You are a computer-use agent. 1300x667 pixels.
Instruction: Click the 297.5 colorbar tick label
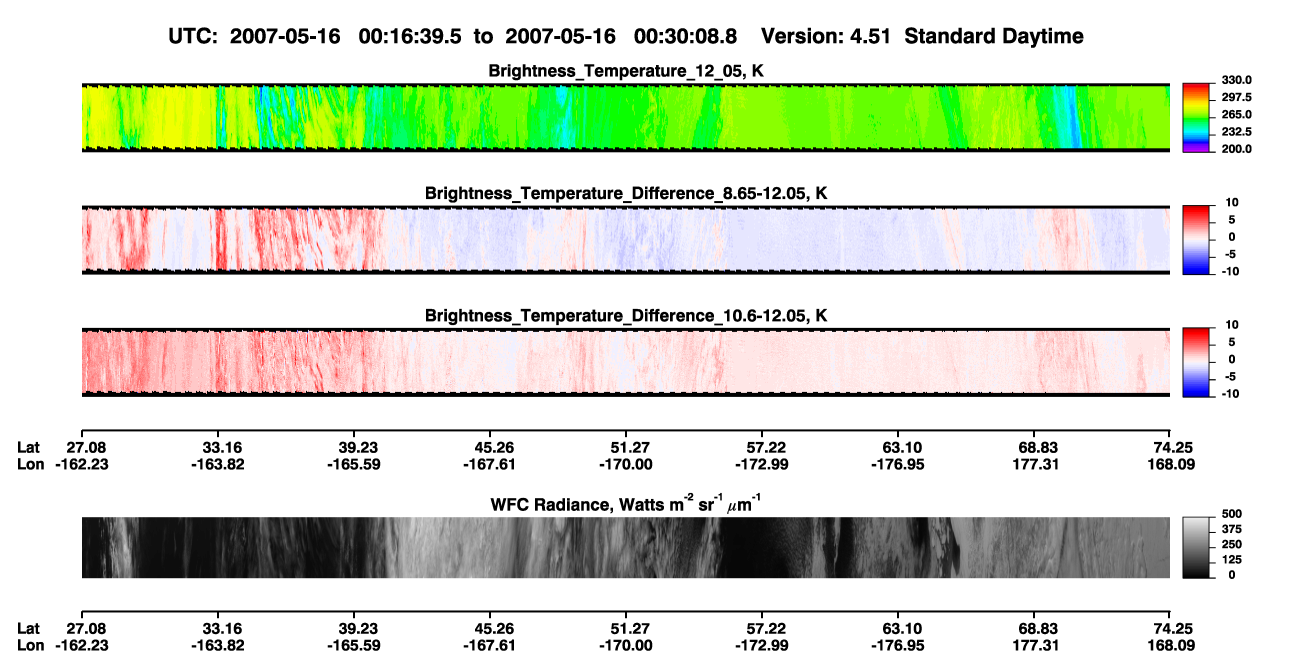point(1238,97)
